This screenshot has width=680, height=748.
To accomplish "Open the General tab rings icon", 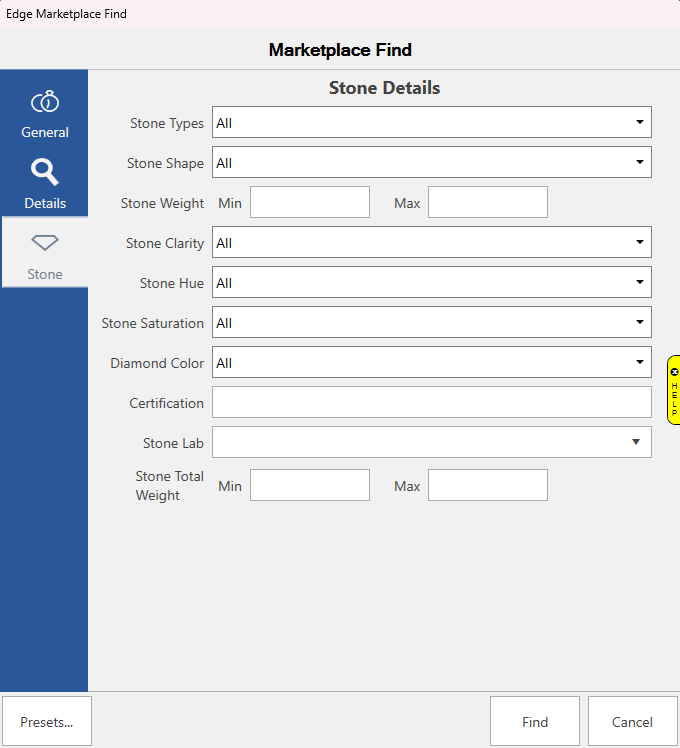I will 45,103.
